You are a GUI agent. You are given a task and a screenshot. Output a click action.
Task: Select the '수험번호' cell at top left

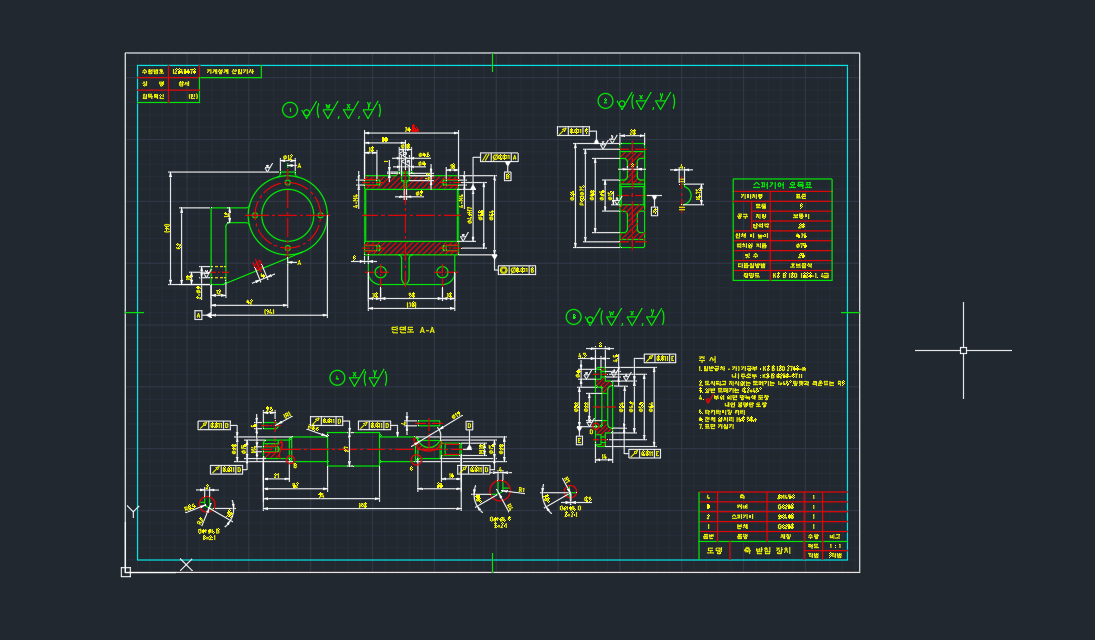tap(153, 71)
